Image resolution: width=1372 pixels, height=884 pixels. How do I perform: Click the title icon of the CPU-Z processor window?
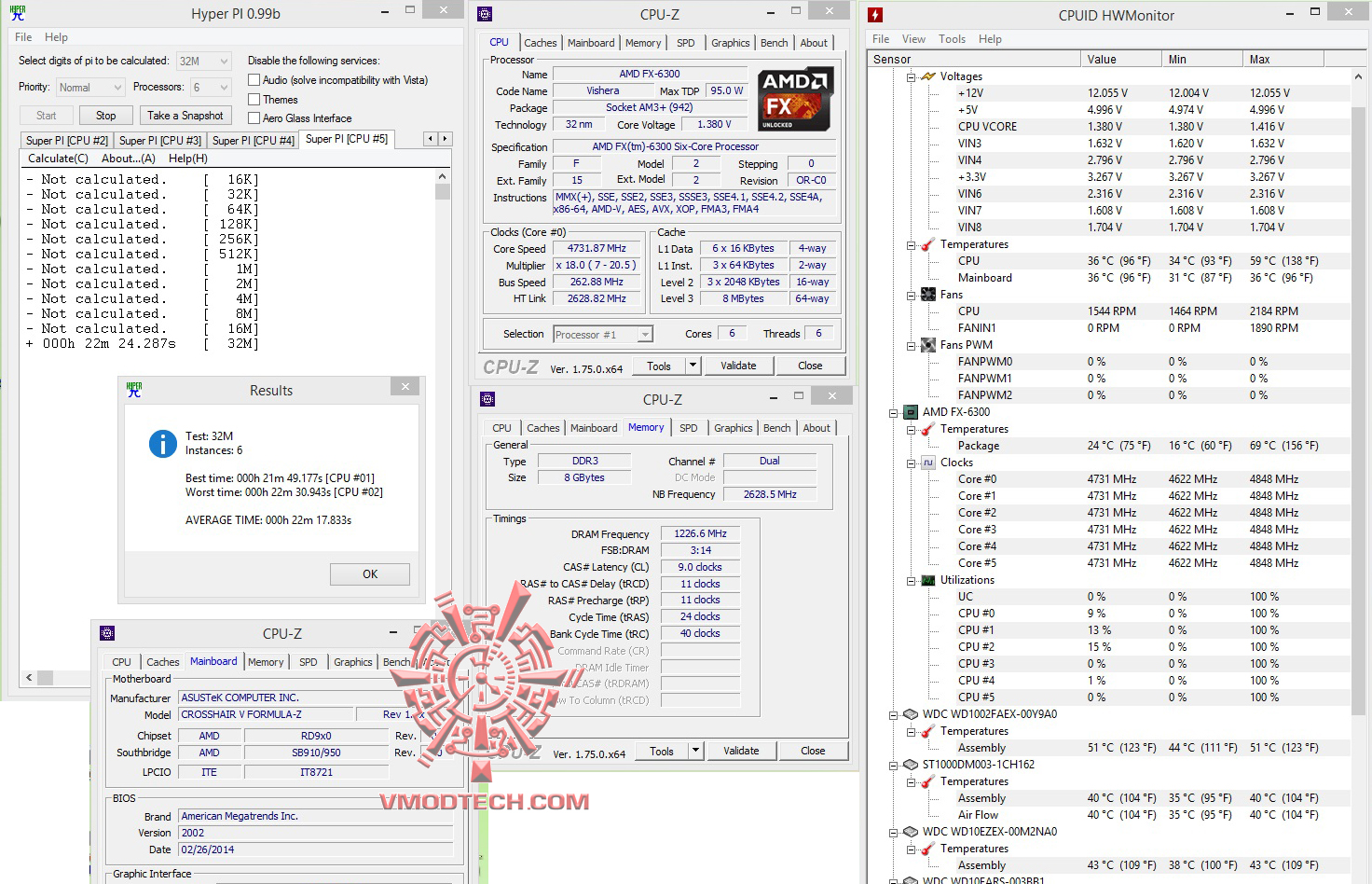pos(485,14)
